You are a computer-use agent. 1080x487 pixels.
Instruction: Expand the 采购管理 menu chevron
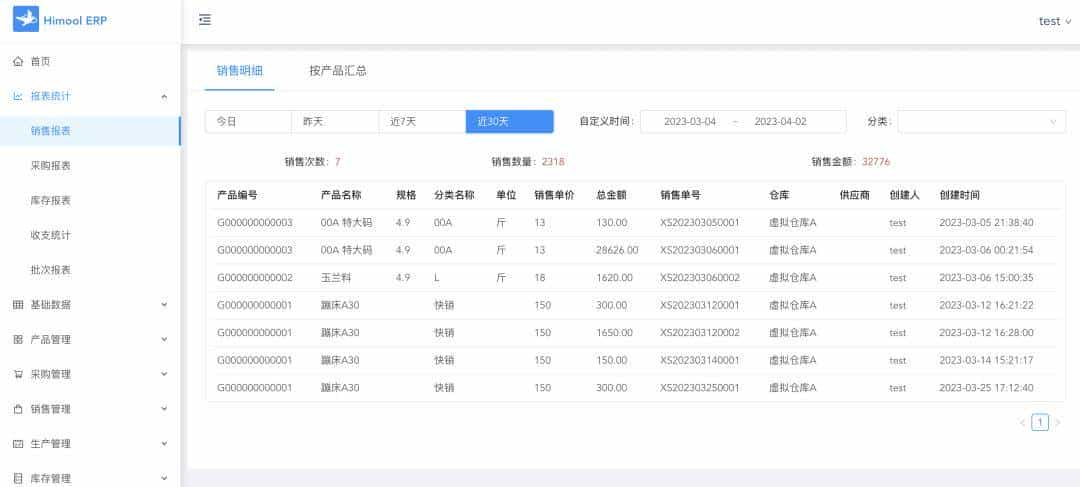(x=164, y=374)
